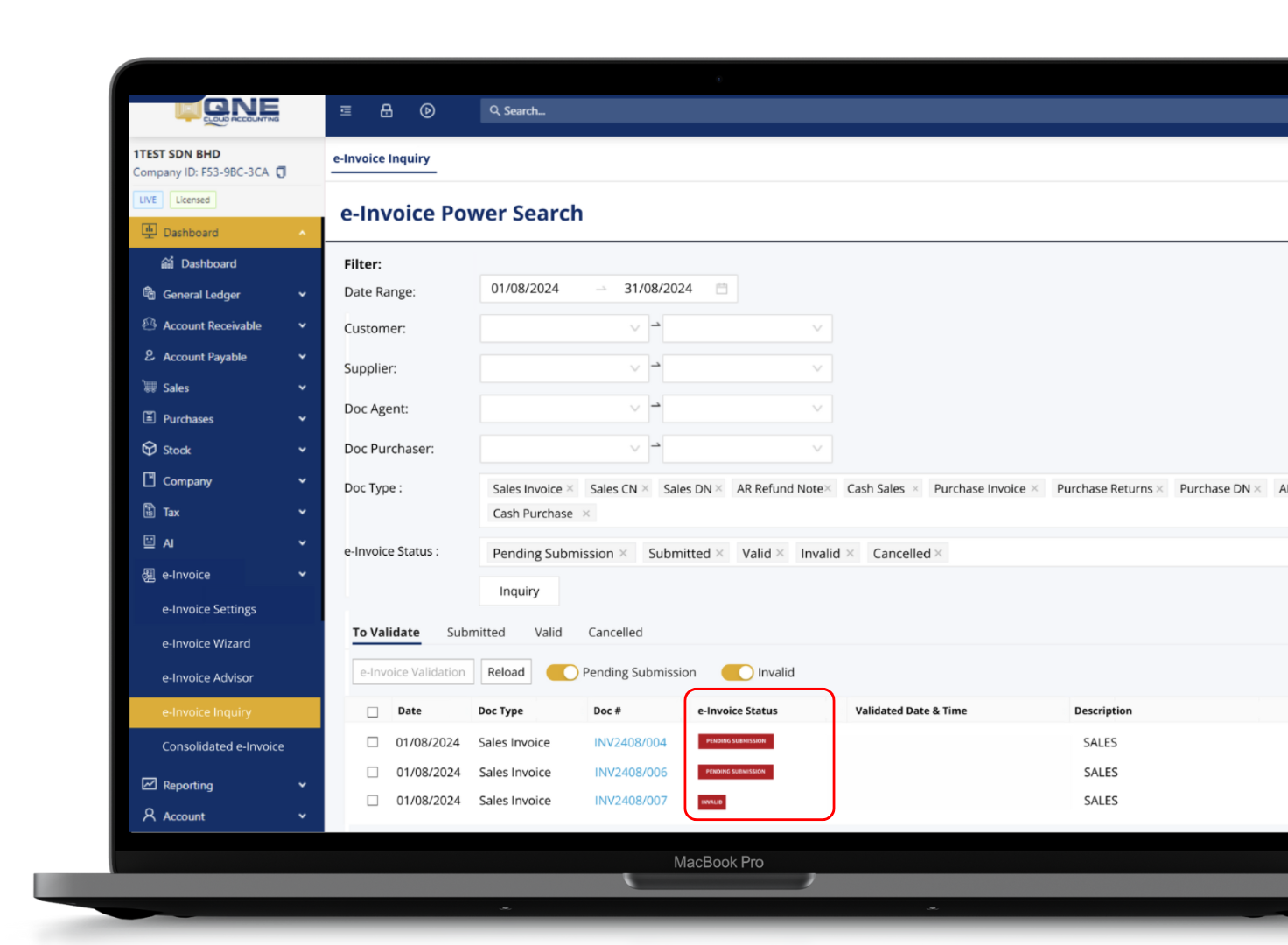
Task: Collapse the Dashboard section
Action: pyautogui.click(x=302, y=232)
